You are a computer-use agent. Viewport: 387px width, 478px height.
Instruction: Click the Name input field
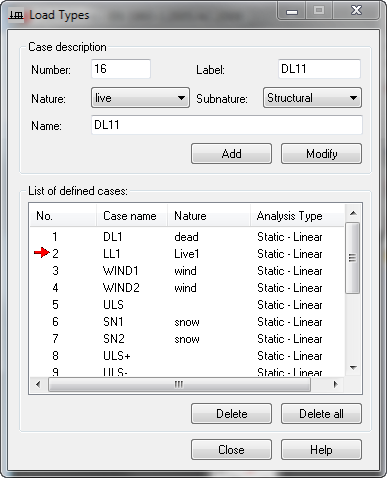(x=227, y=125)
